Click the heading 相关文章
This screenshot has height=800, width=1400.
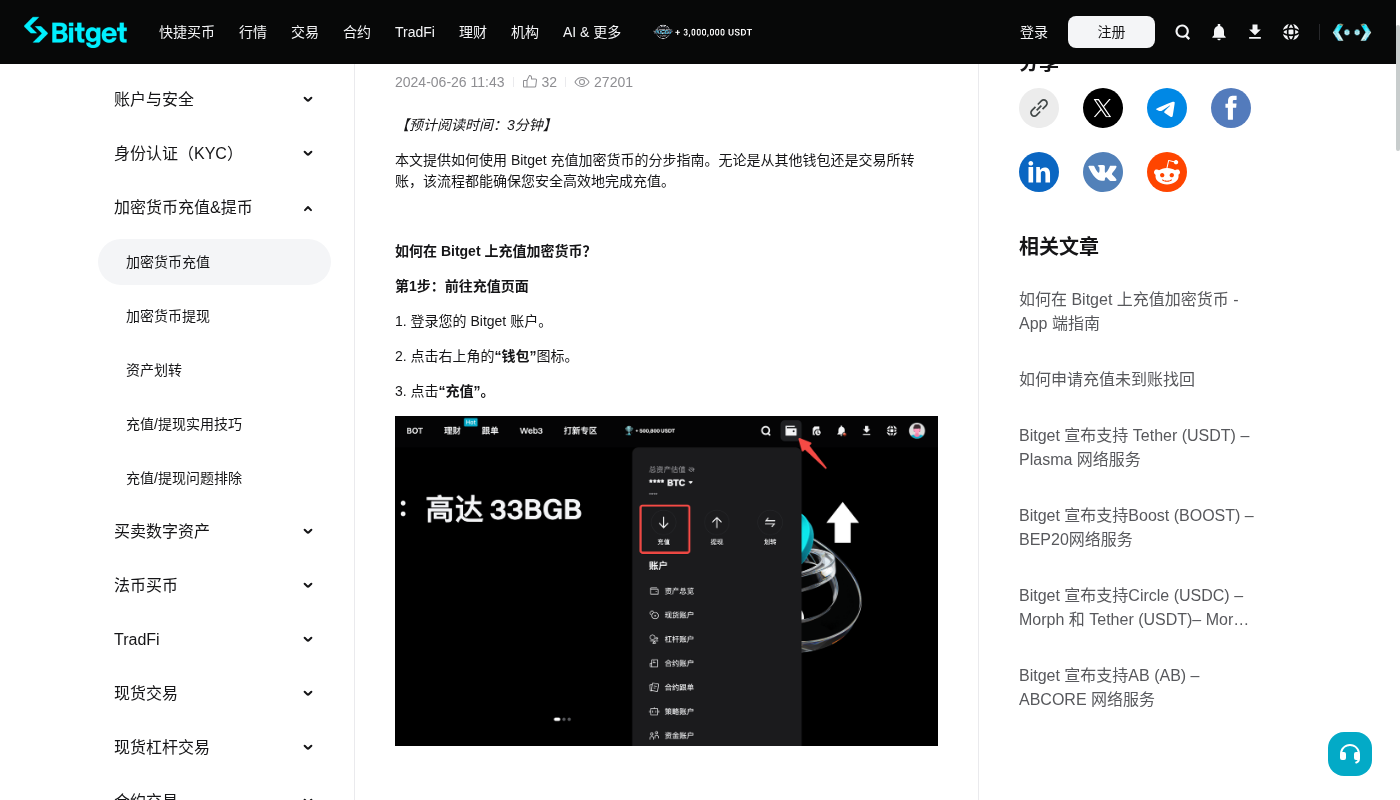click(1059, 246)
